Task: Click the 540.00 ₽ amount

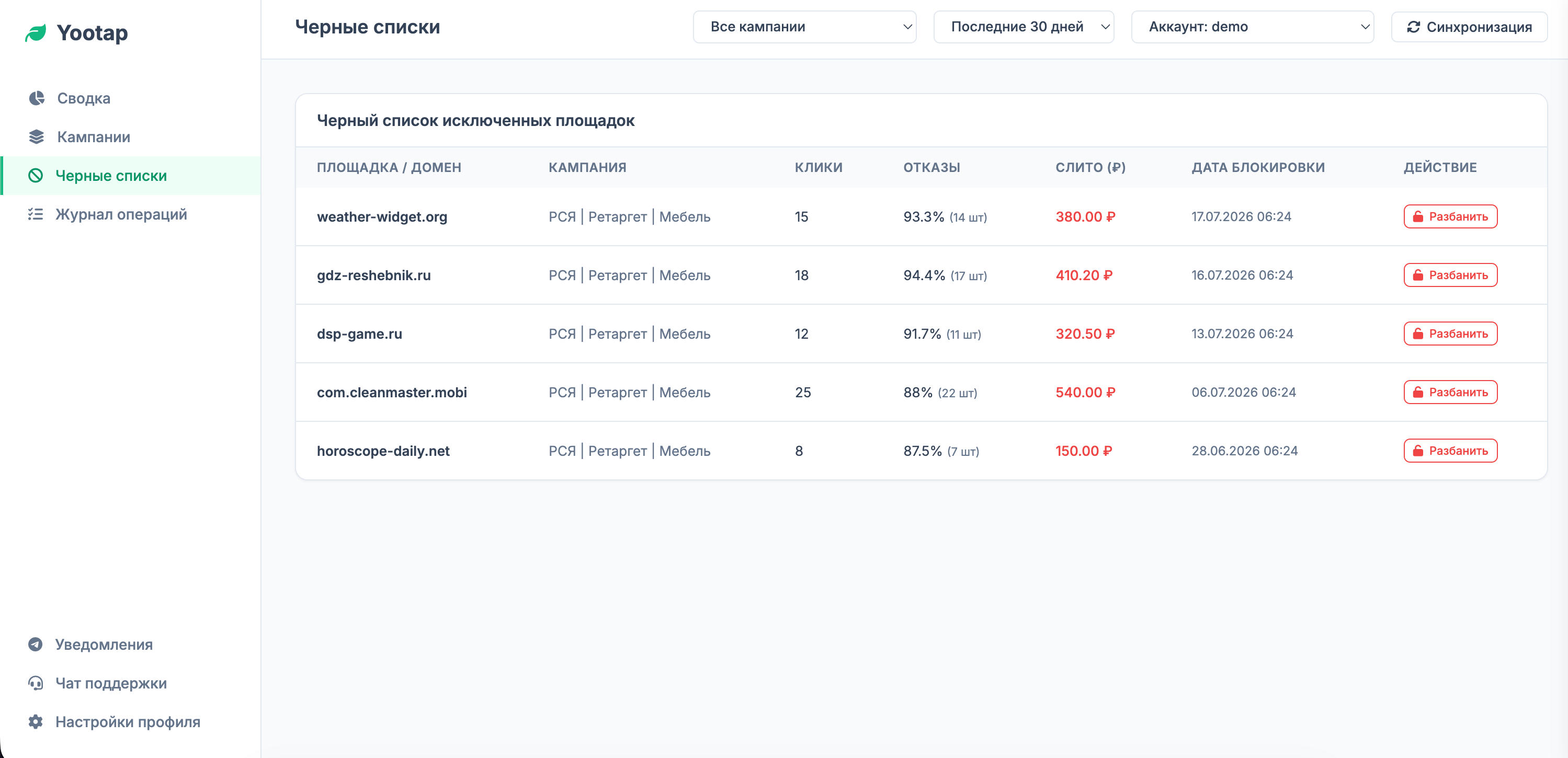Action: [x=1085, y=393]
